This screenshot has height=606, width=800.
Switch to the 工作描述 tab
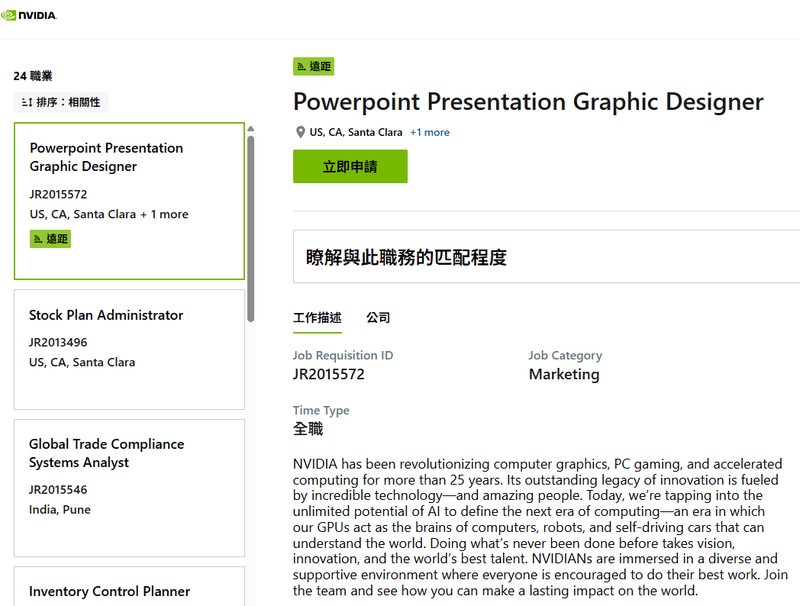click(x=317, y=318)
